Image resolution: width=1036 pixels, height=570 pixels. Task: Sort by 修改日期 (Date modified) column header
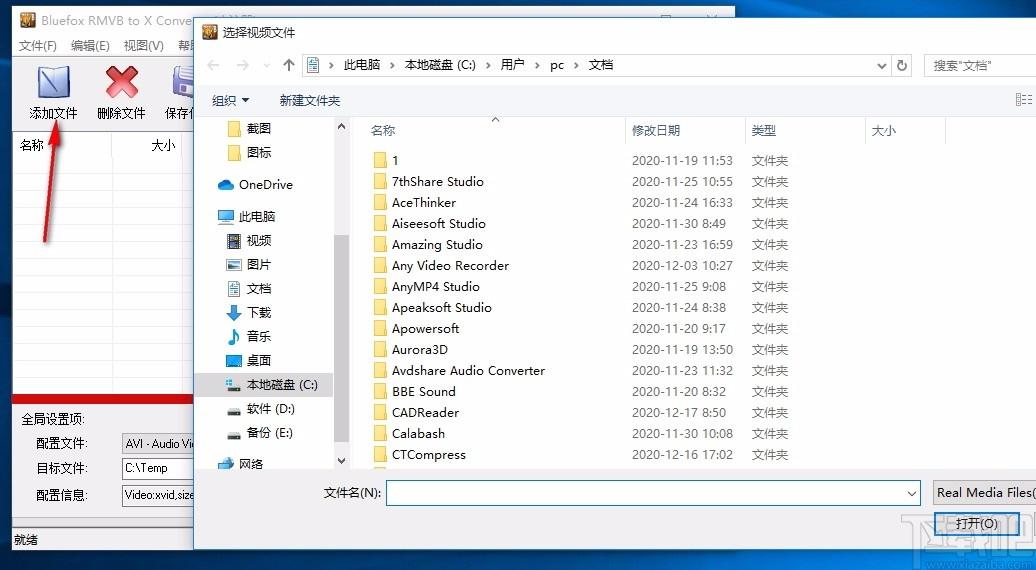[684, 131]
